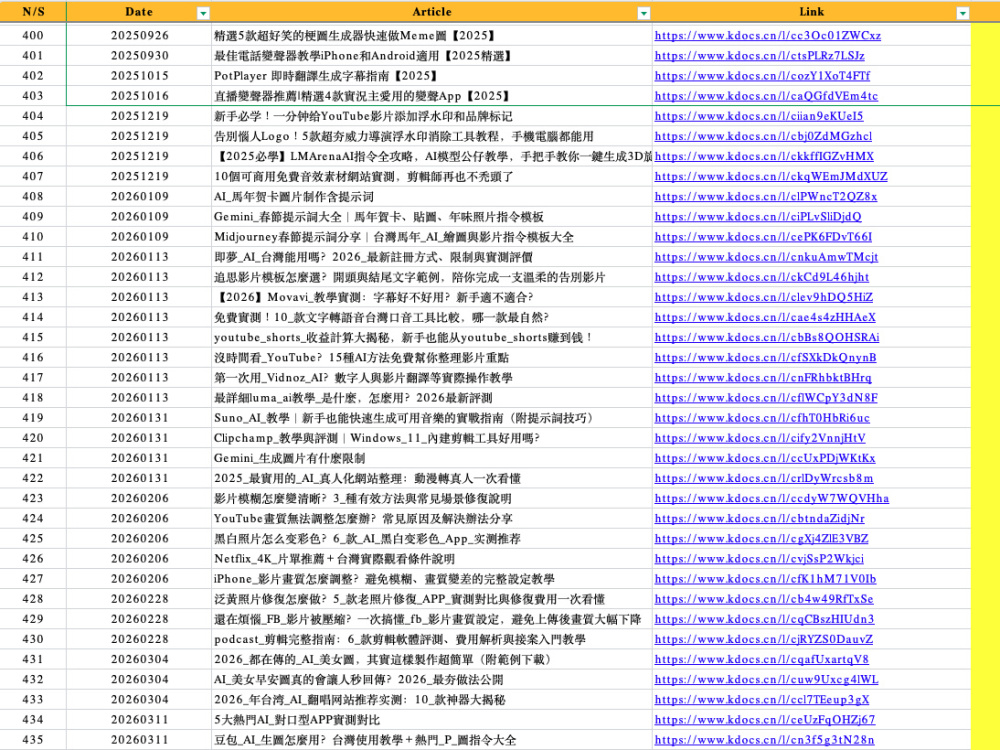Open the kdocs link in row 400
Screen dimensions: 1000x750
click(767, 36)
